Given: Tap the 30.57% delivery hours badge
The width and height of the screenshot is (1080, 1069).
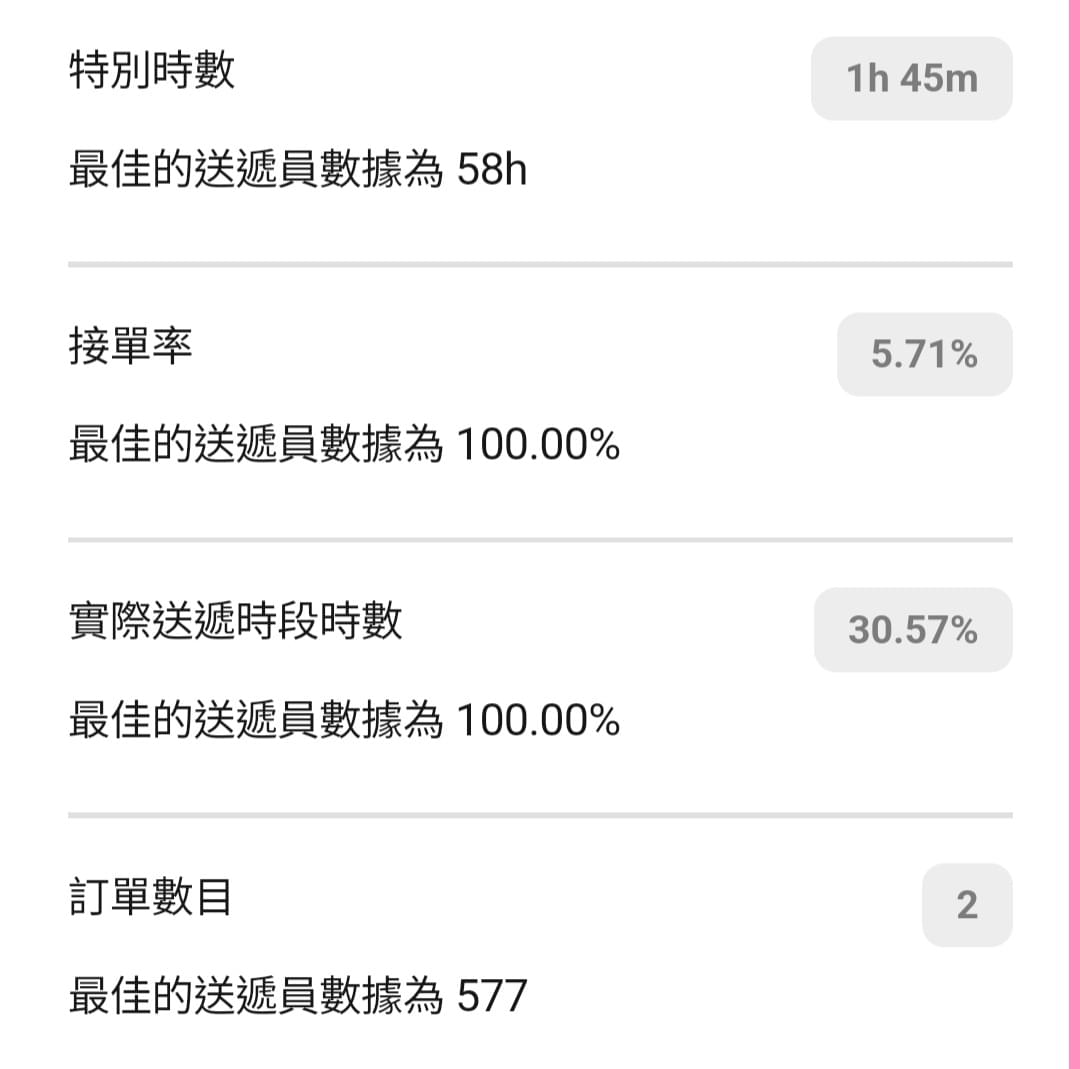Looking at the screenshot, I should click(913, 630).
